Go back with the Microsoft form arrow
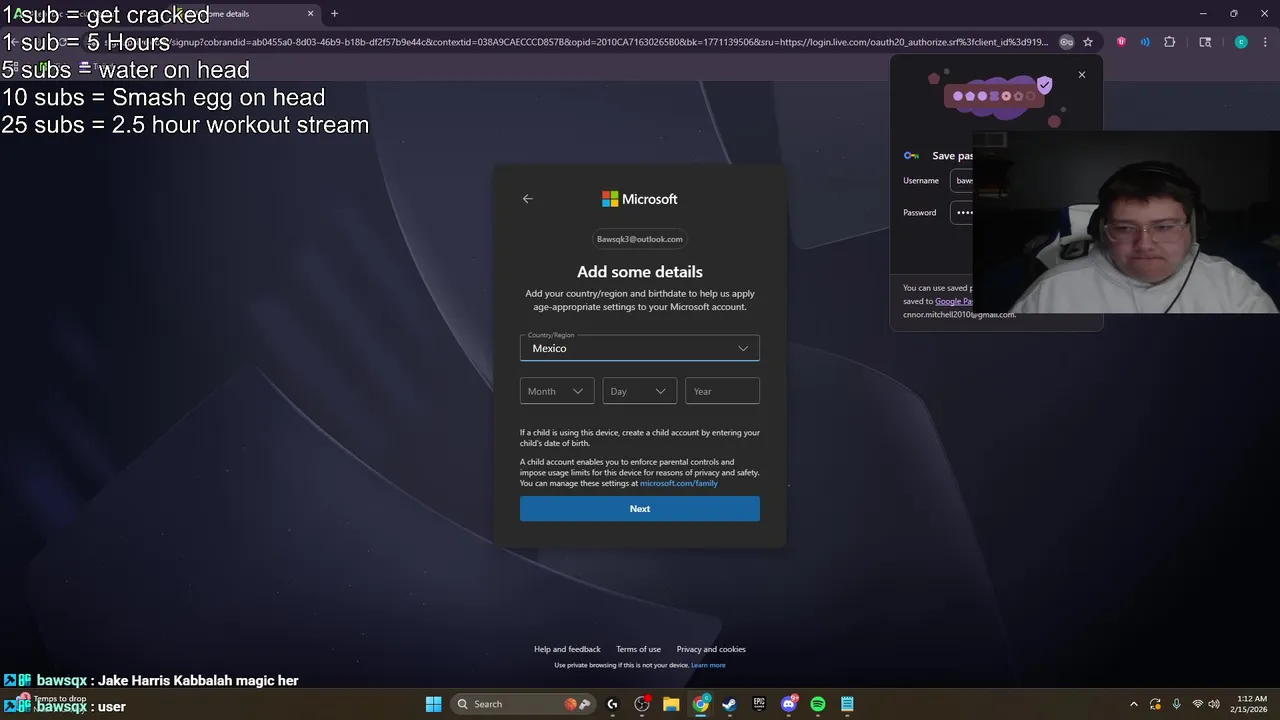Viewport: 1280px width, 720px height. point(528,199)
